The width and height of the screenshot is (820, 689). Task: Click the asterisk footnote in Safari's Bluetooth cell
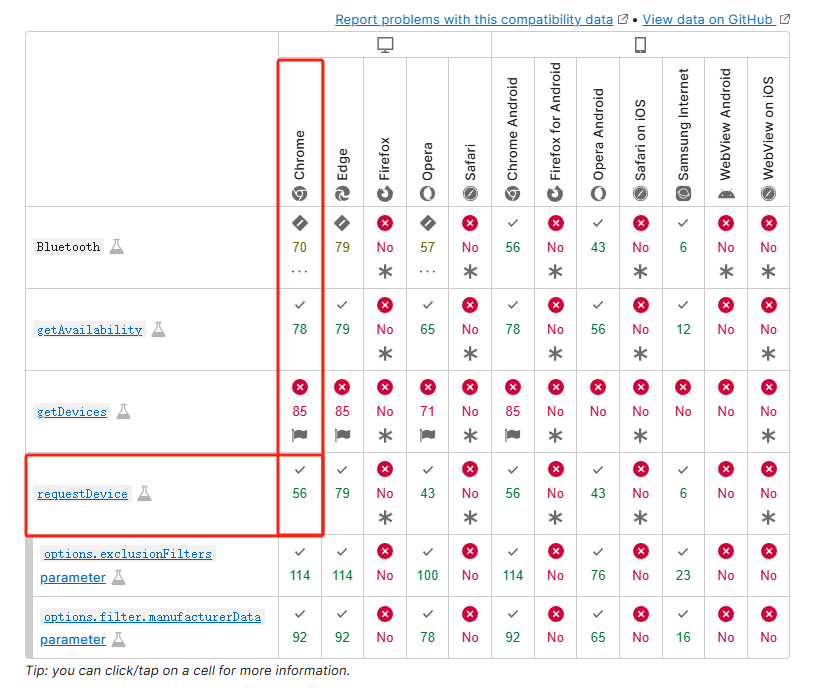click(469, 270)
